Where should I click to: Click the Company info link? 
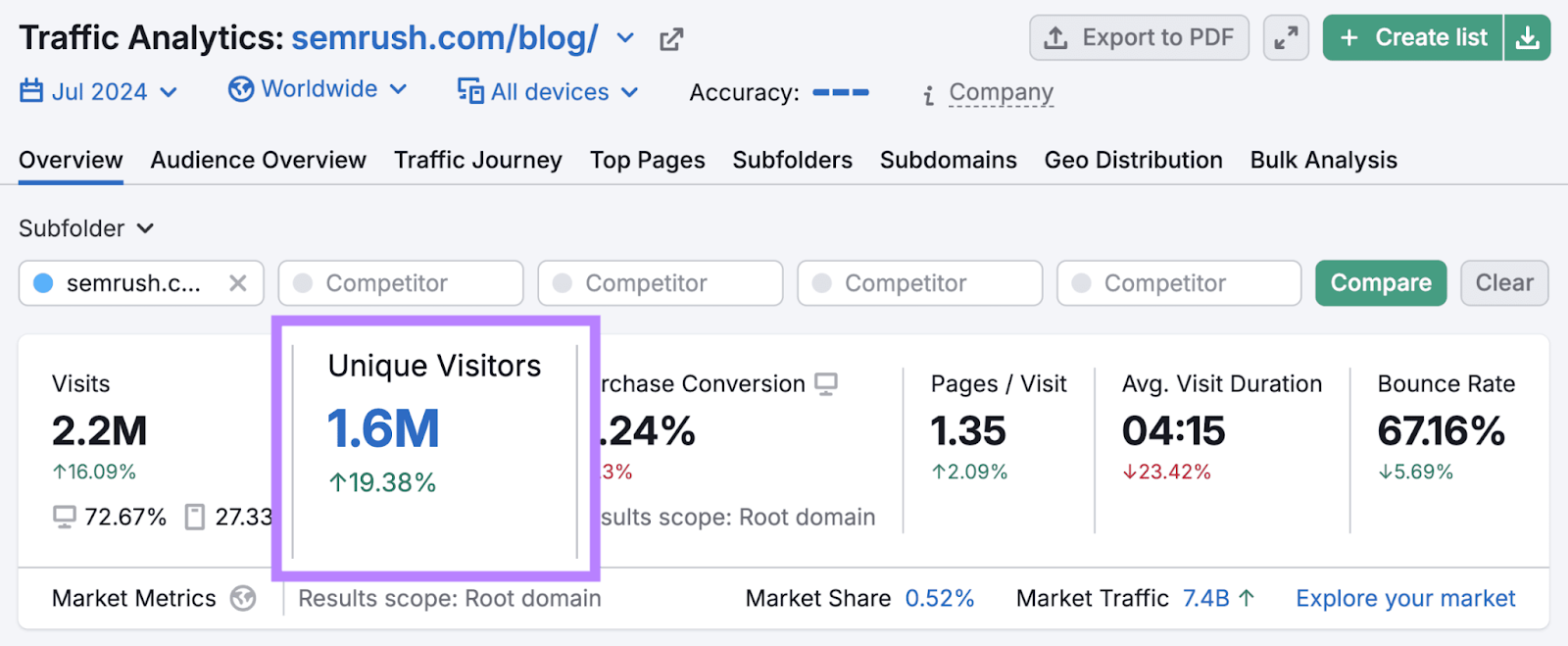(1001, 92)
